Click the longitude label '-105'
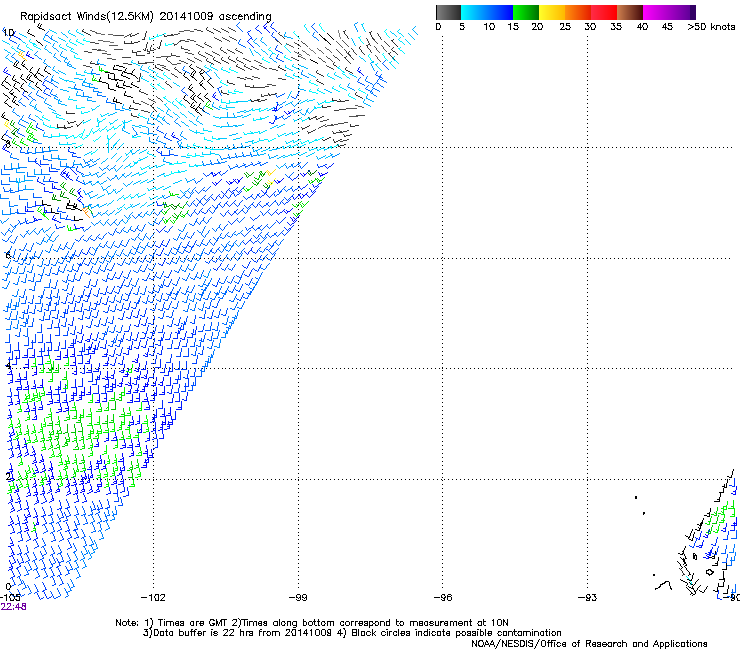The height and width of the screenshot is (650, 740). [10, 598]
